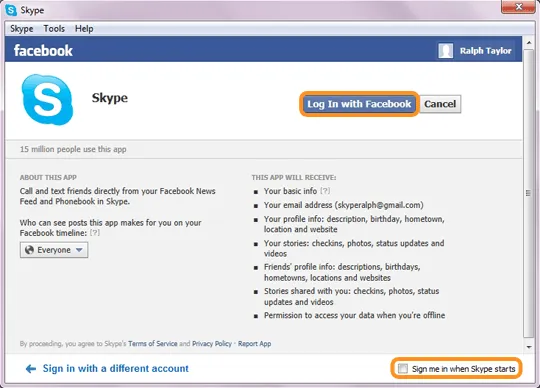The image size is (540, 388).
Task: Click Ralph Taylor's profile avatar
Action: pos(445,51)
